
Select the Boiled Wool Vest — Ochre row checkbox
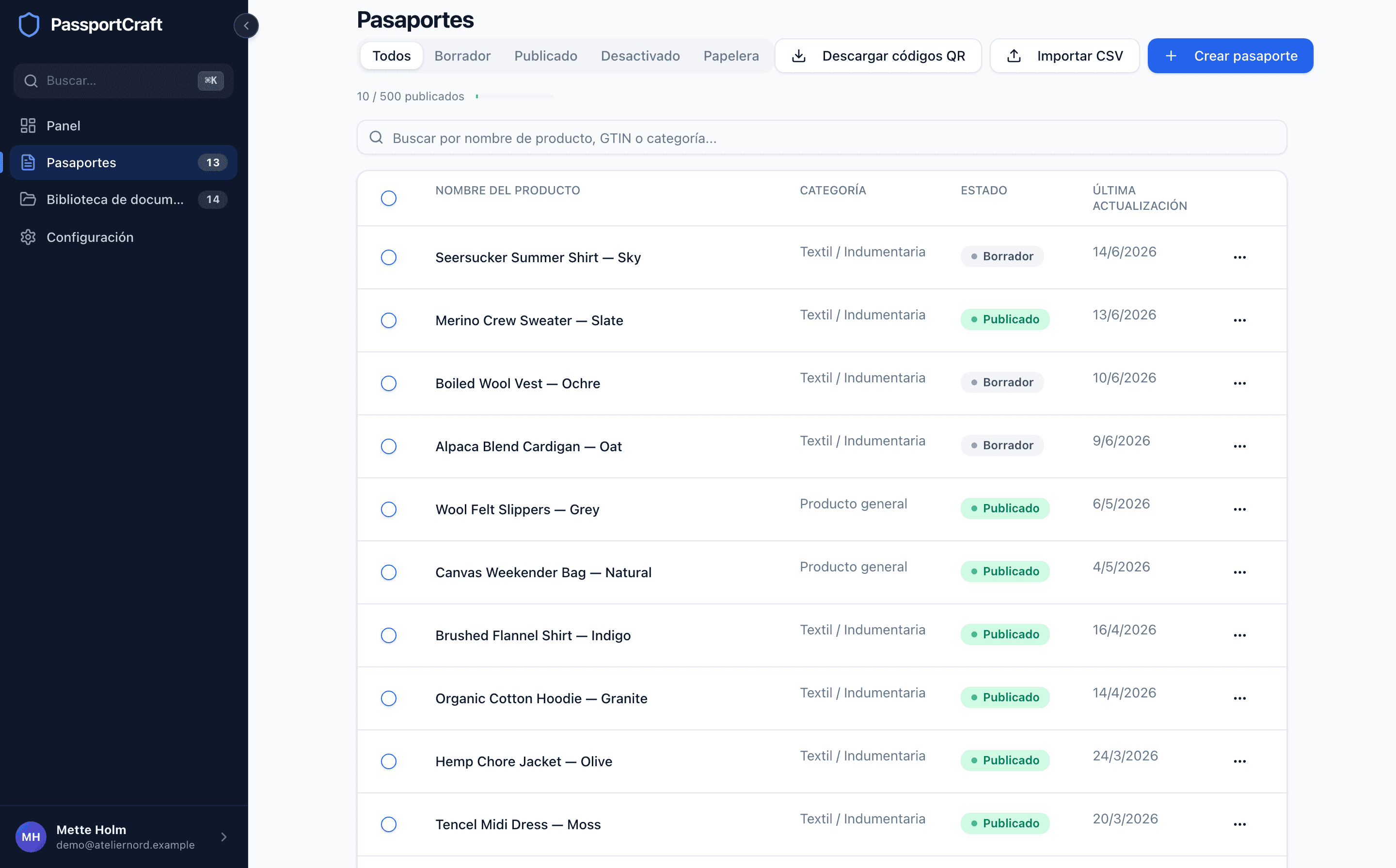click(389, 383)
